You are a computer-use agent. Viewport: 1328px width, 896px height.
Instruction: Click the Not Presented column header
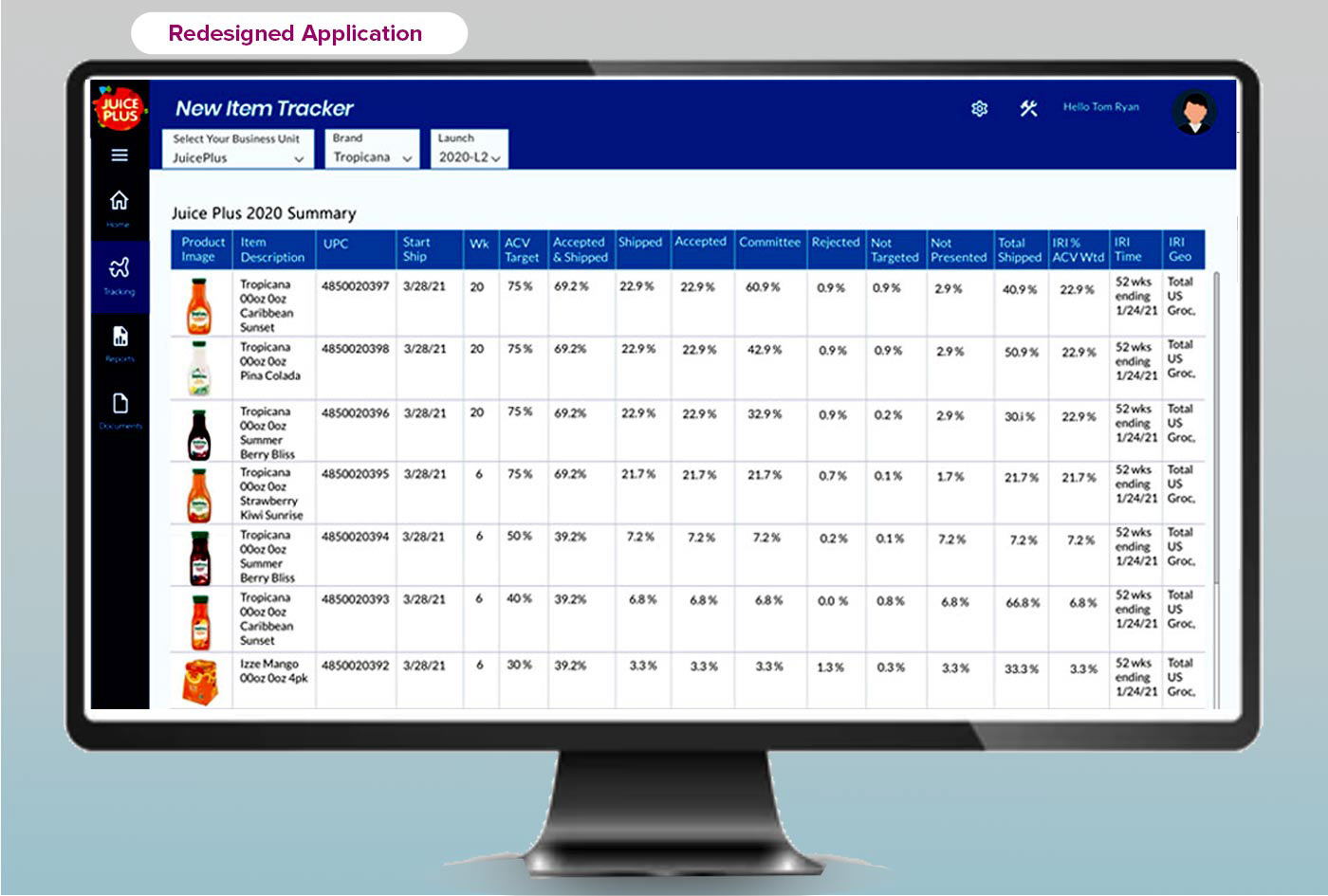[958, 250]
